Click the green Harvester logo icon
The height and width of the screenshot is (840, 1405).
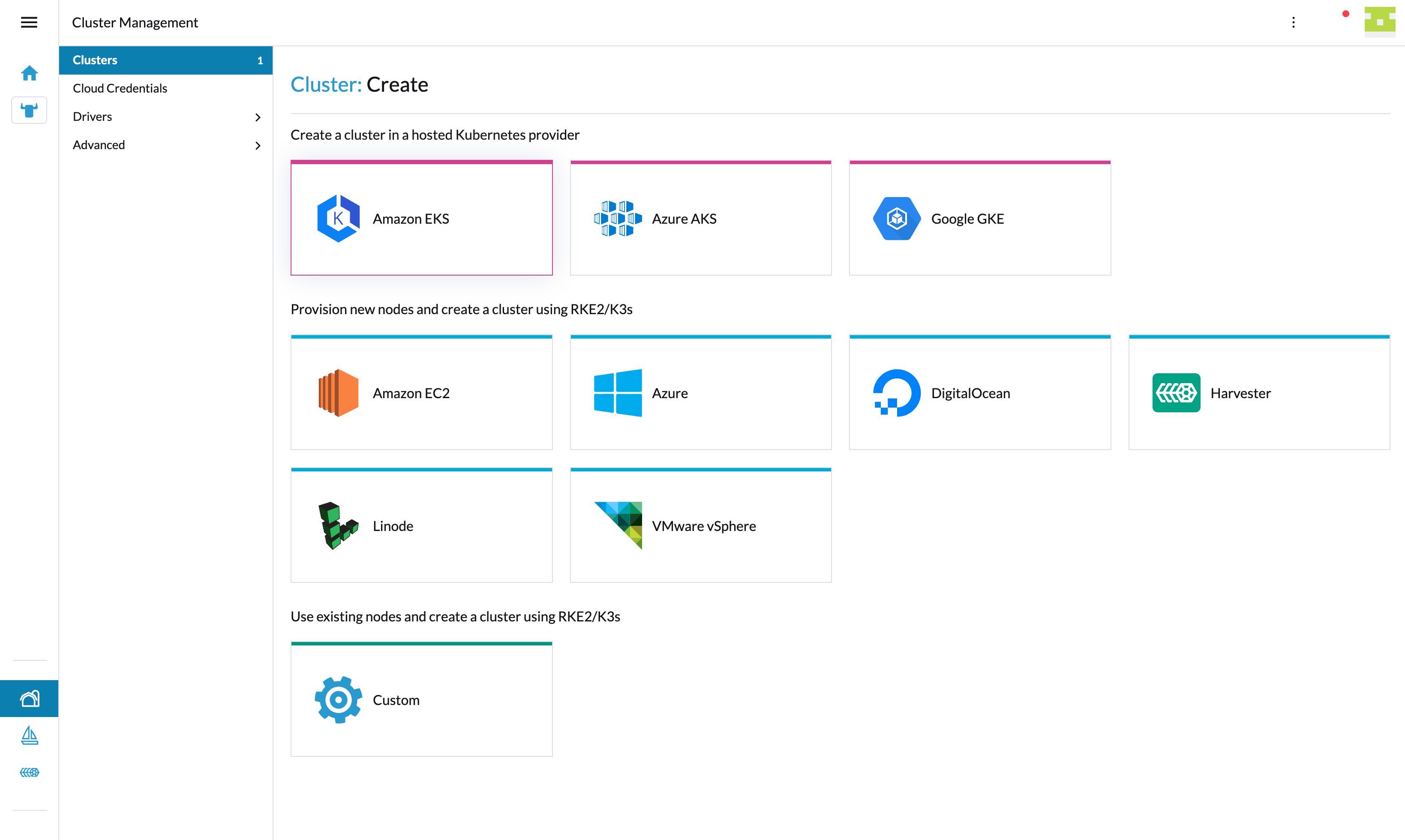(1176, 393)
